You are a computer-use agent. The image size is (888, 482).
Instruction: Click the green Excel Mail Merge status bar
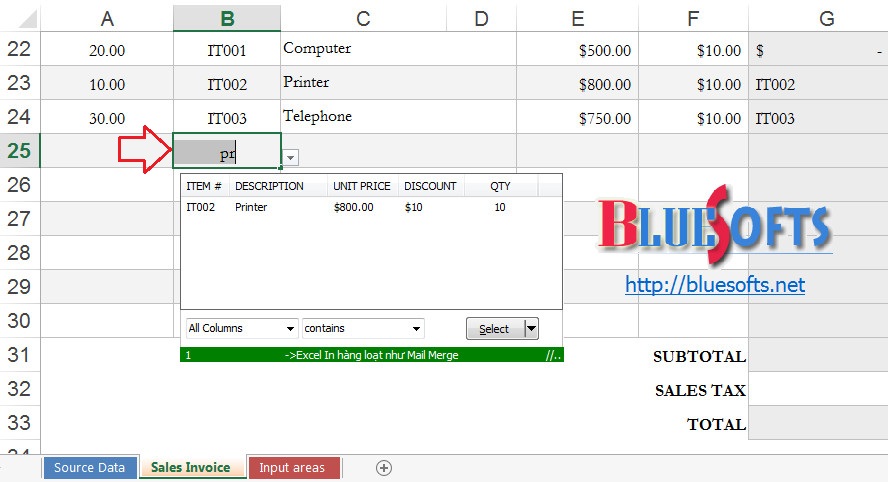372,355
